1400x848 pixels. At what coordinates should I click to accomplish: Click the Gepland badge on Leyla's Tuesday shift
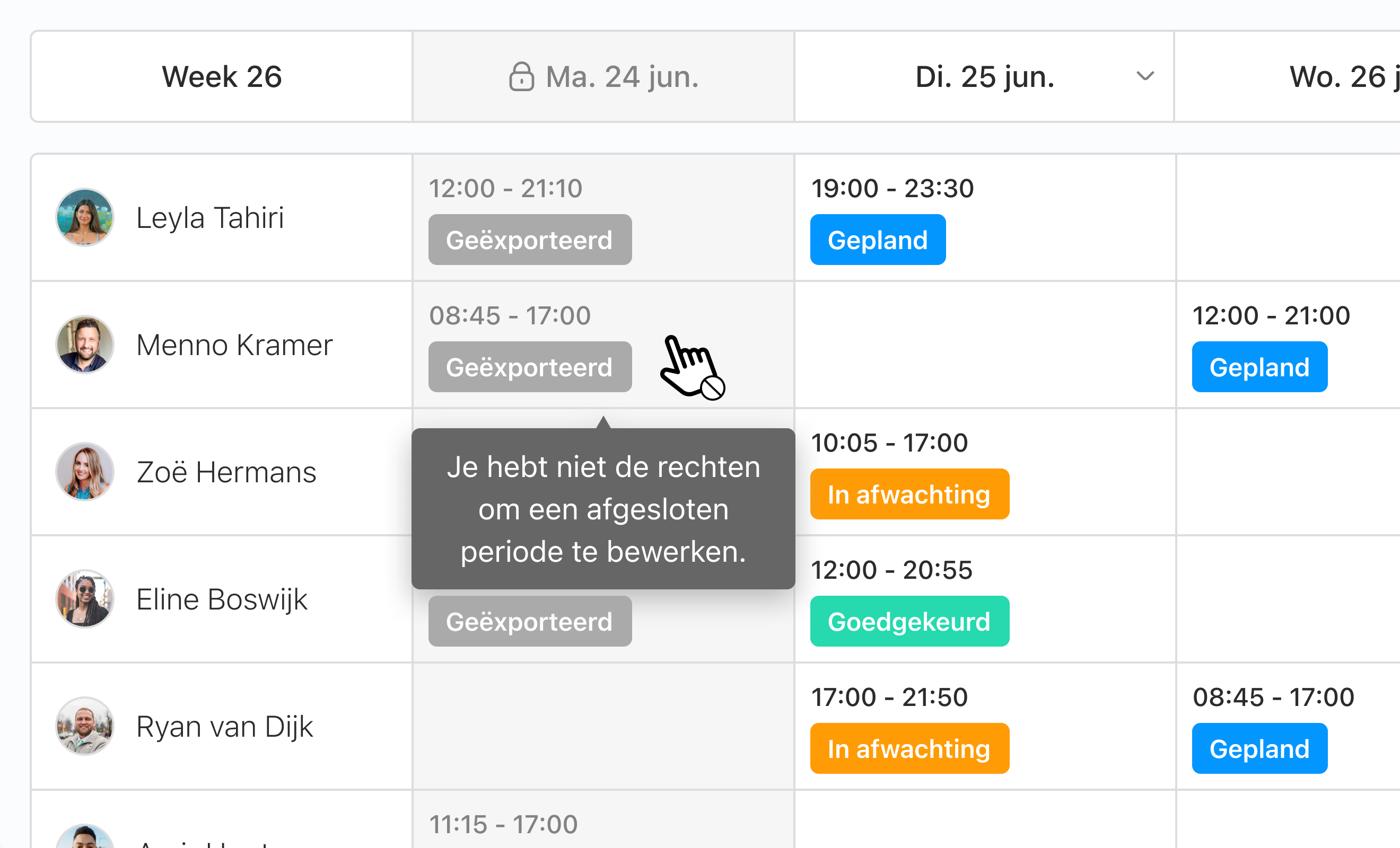(878, 239)
